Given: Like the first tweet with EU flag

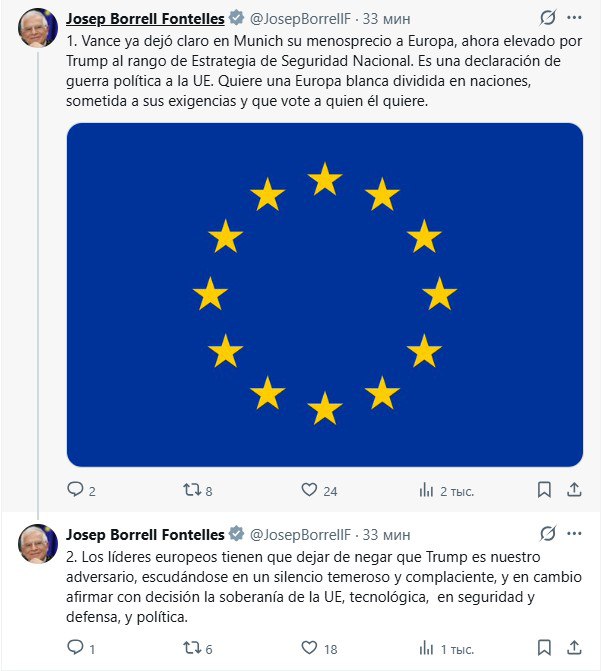Looking at the screenshot, I should (310, 490).
